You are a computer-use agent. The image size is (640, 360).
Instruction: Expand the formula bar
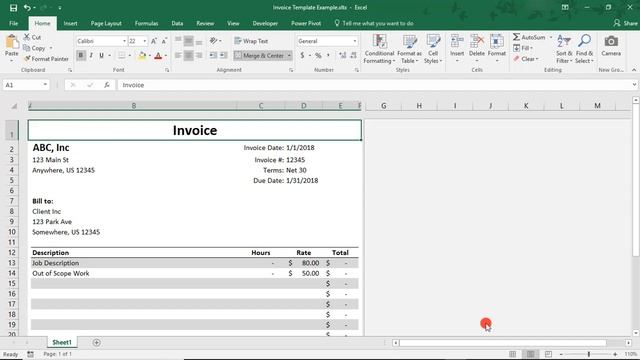pos(634,85)
